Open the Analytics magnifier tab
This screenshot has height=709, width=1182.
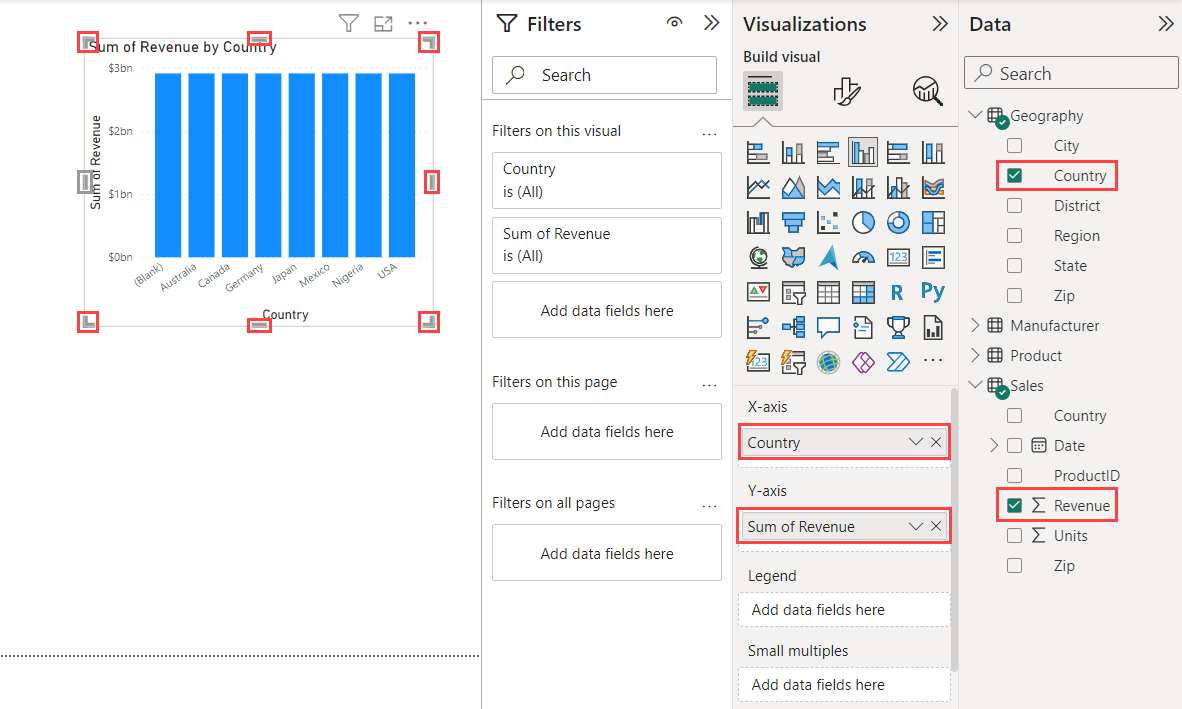(x=927, y=91)
